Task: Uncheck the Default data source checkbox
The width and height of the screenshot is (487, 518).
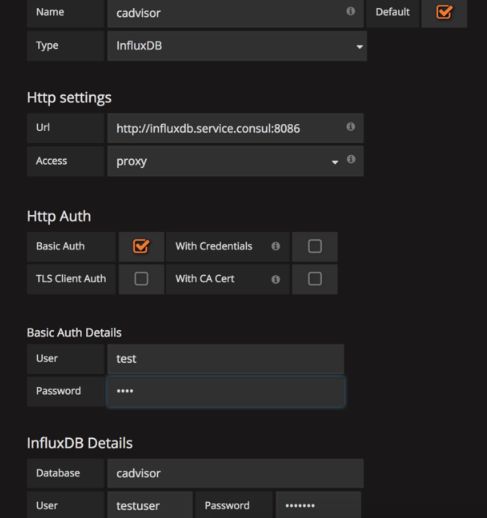Action: pos(444,12)
